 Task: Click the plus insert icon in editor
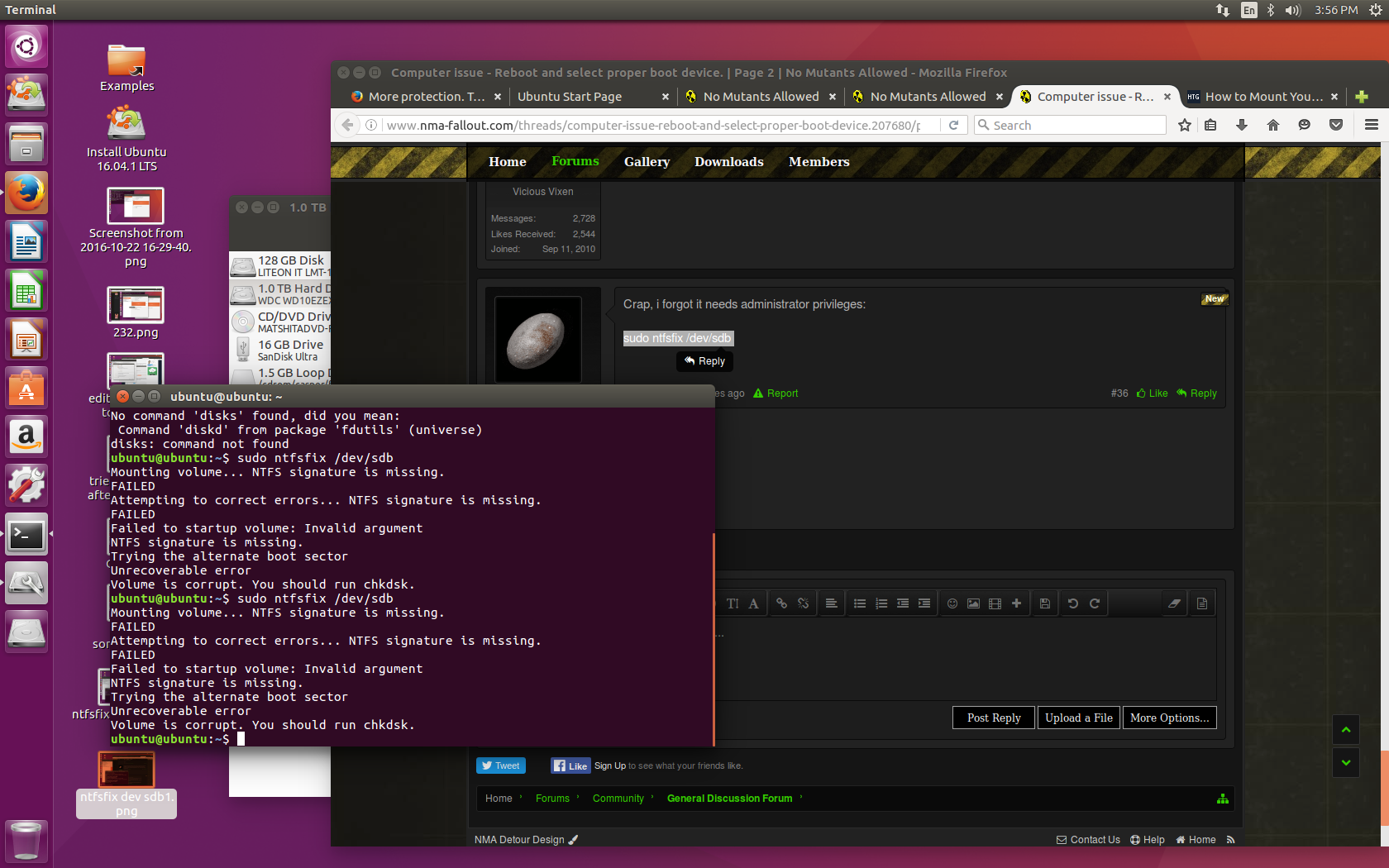coord(1017,603)
